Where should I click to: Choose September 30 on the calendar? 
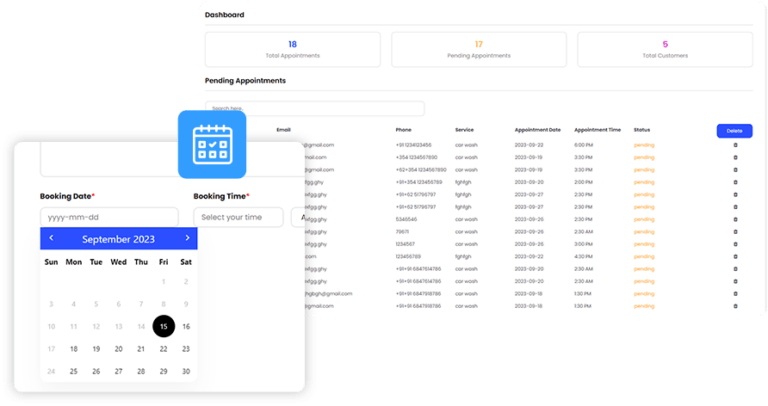pyautogui.click(x=186, y=371)
